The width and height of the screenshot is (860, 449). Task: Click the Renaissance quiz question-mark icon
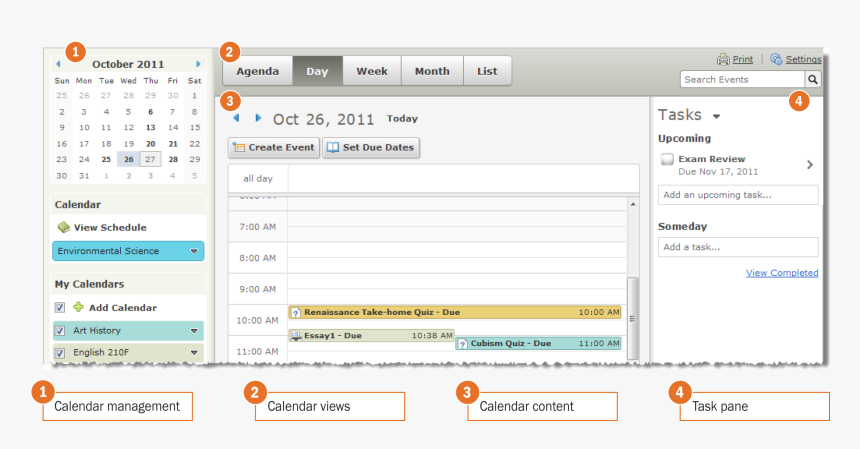click(x=296, y=312)
